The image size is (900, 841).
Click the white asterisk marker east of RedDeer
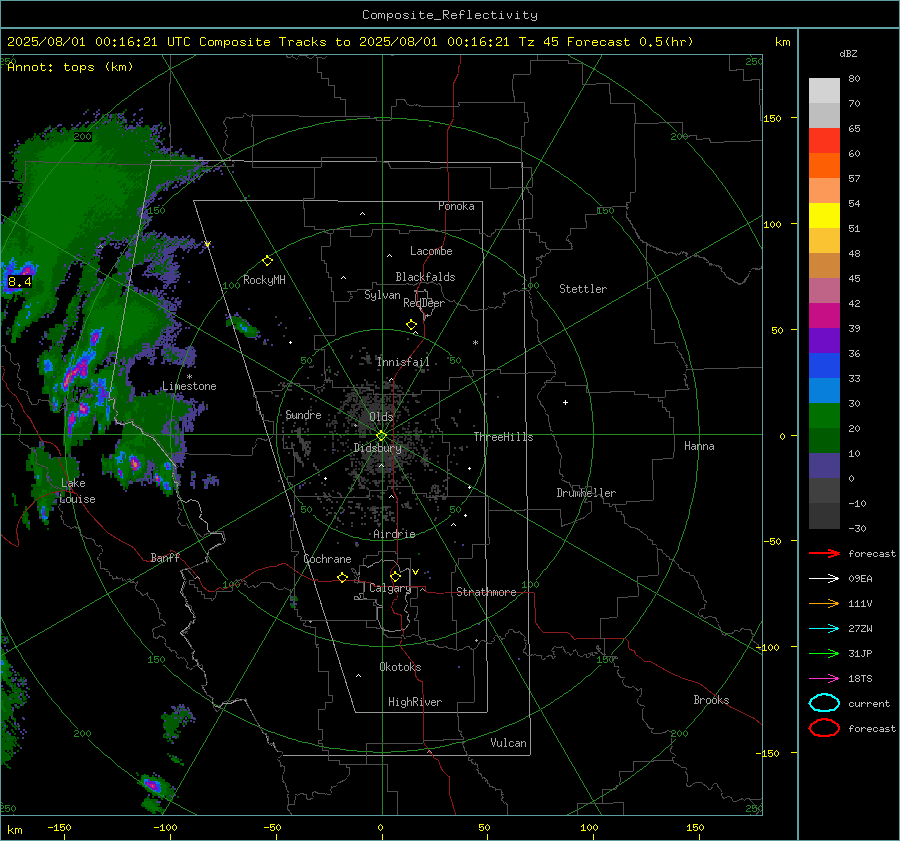point(475,343)
